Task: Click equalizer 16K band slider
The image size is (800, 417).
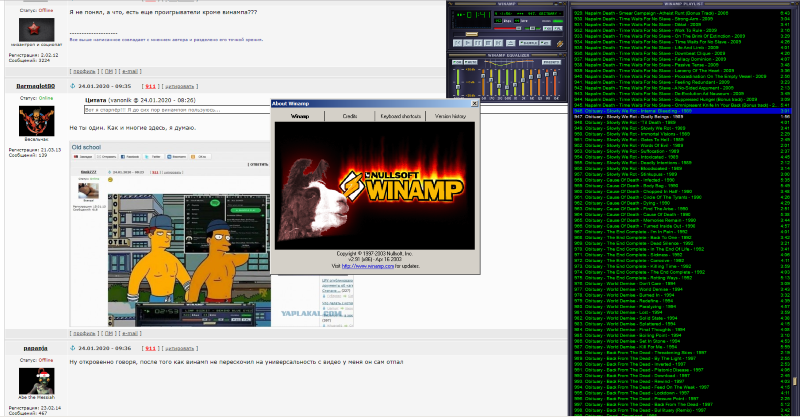Action: (x=555, y=83)
